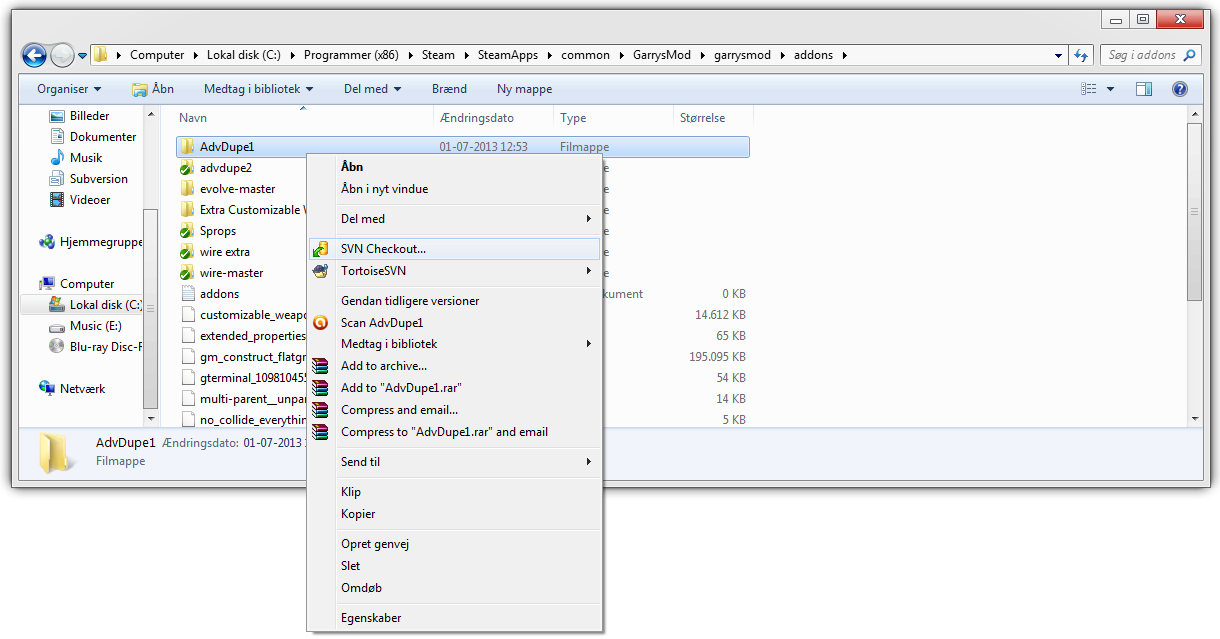Click the Musik library icon in sidebar
This screenshot has height=639, width=1220.
[x=57, y=158]
